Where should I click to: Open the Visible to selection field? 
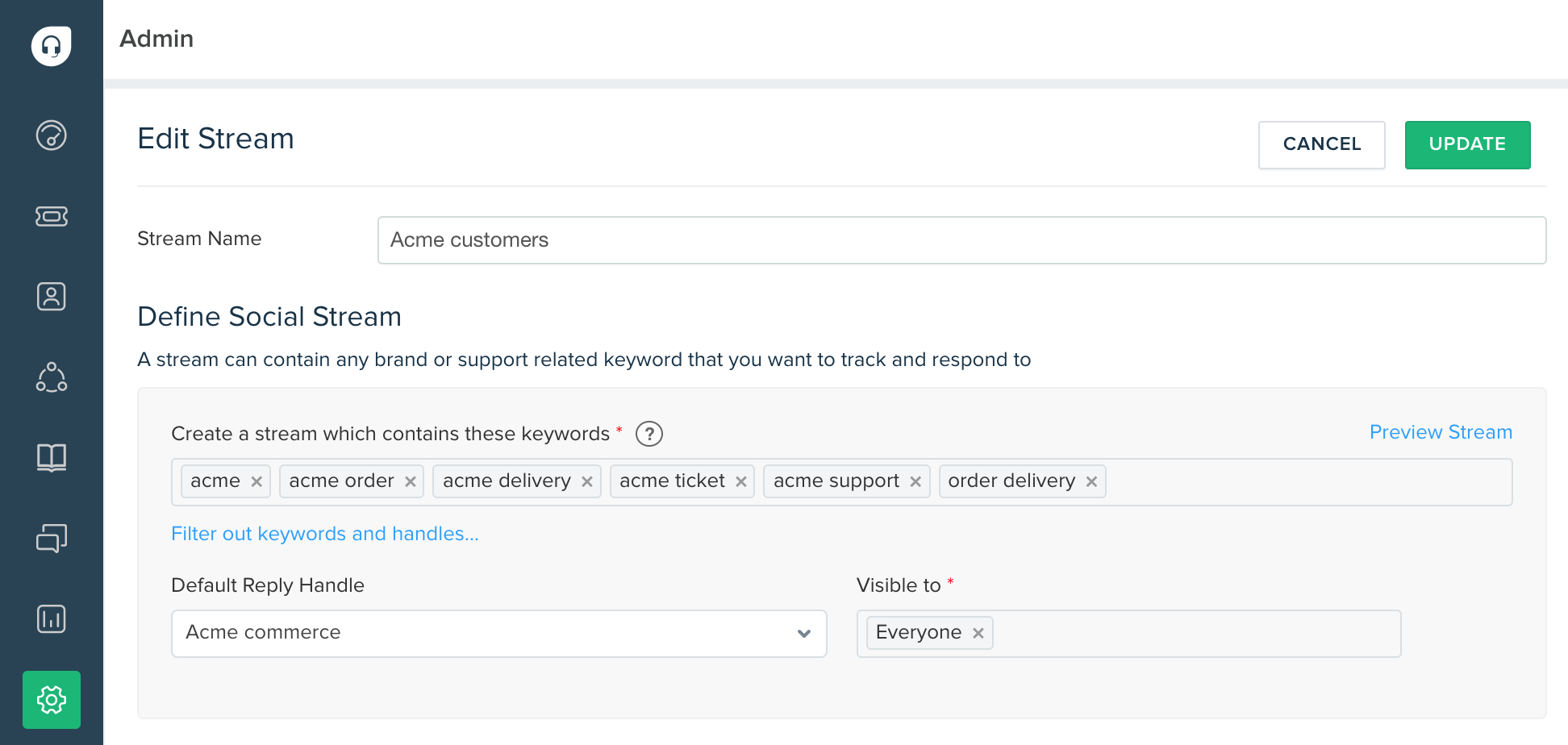tap(1194, 634)
